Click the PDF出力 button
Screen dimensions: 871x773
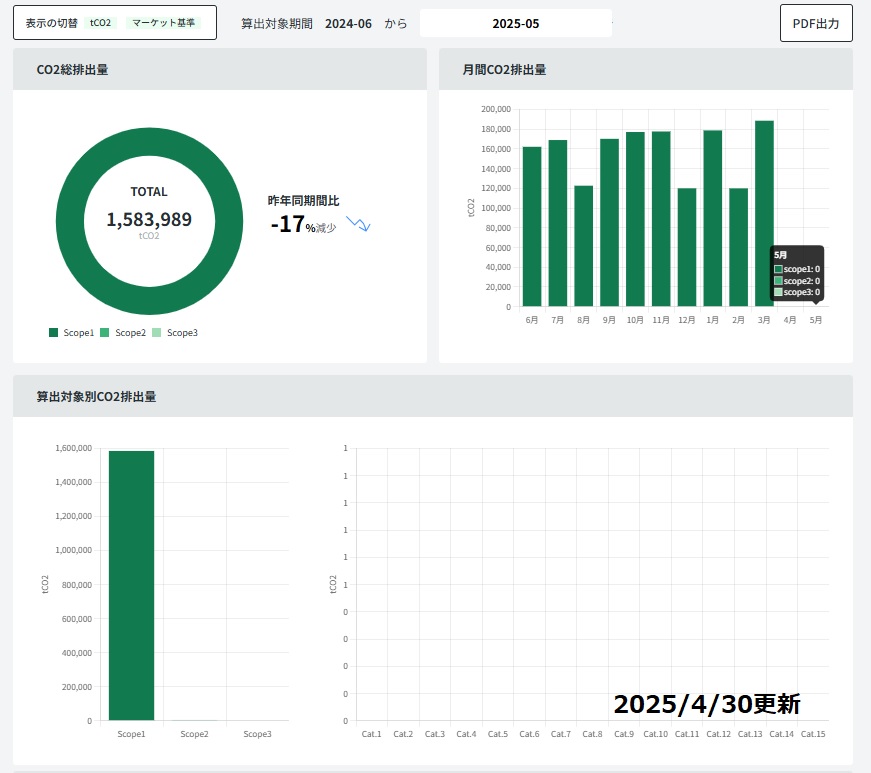815,23
